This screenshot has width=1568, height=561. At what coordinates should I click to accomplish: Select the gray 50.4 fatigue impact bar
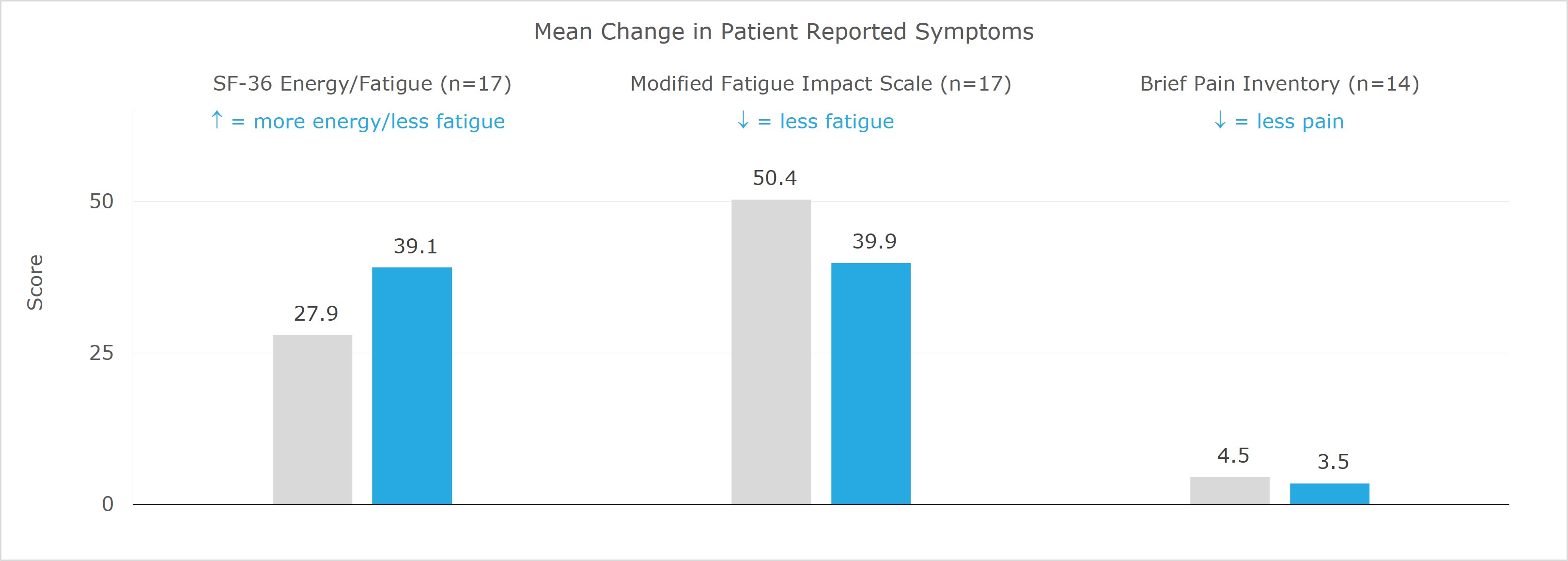(x=771, y=352)
